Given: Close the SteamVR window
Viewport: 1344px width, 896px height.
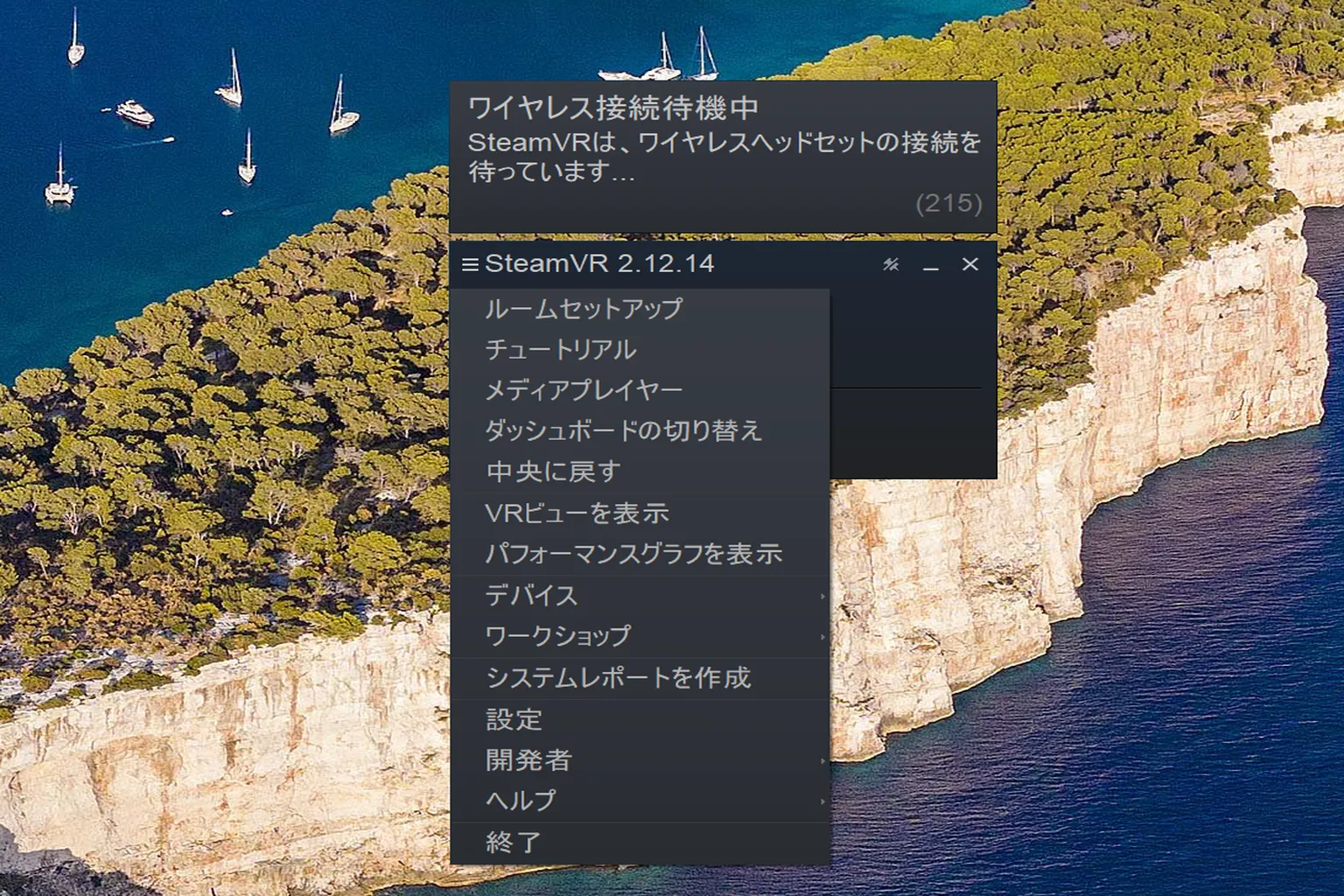Looking at the screenshot, I should pyautogui.click(x=970, y=264).
